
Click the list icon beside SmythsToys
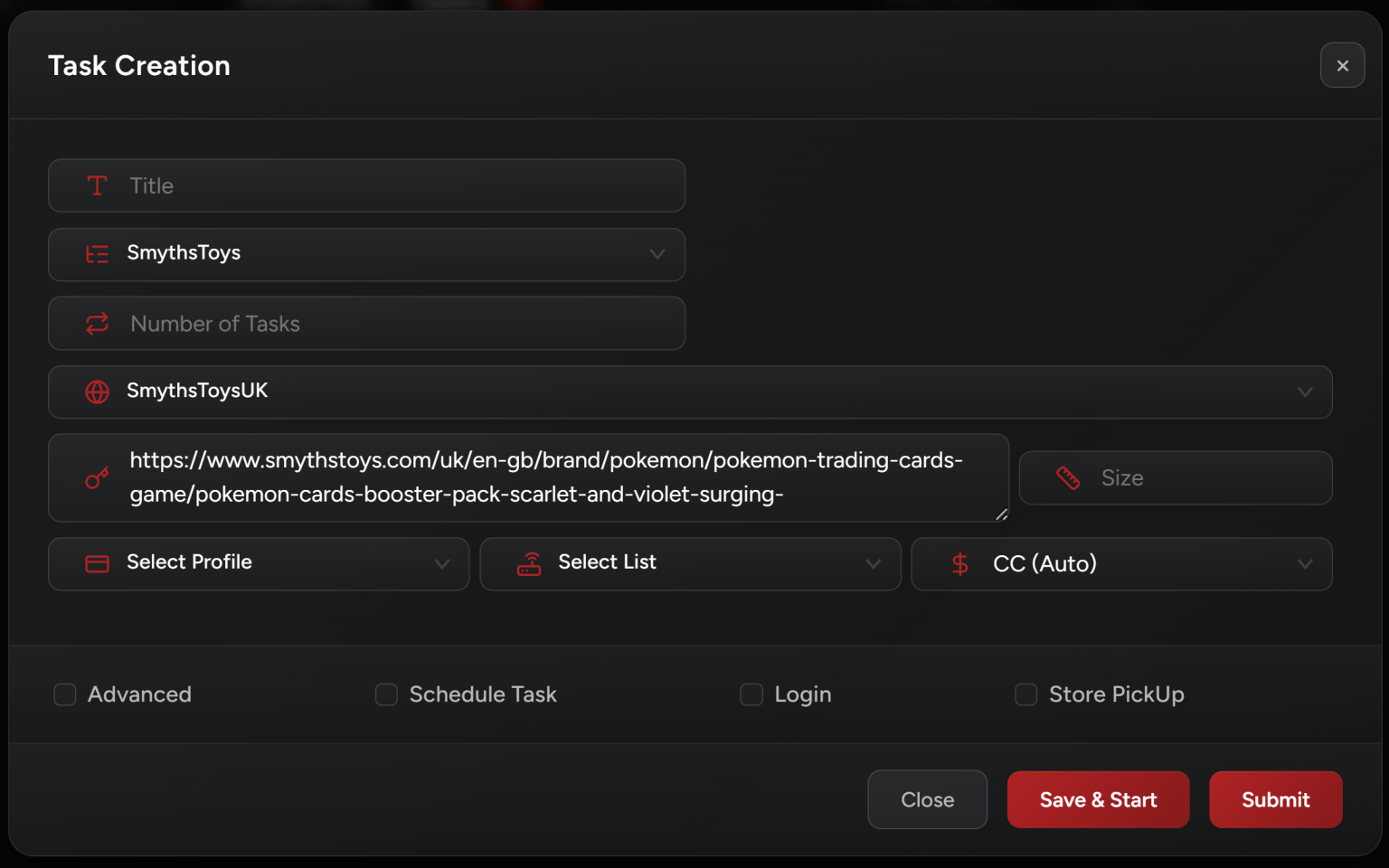click(x=97, y=254)
